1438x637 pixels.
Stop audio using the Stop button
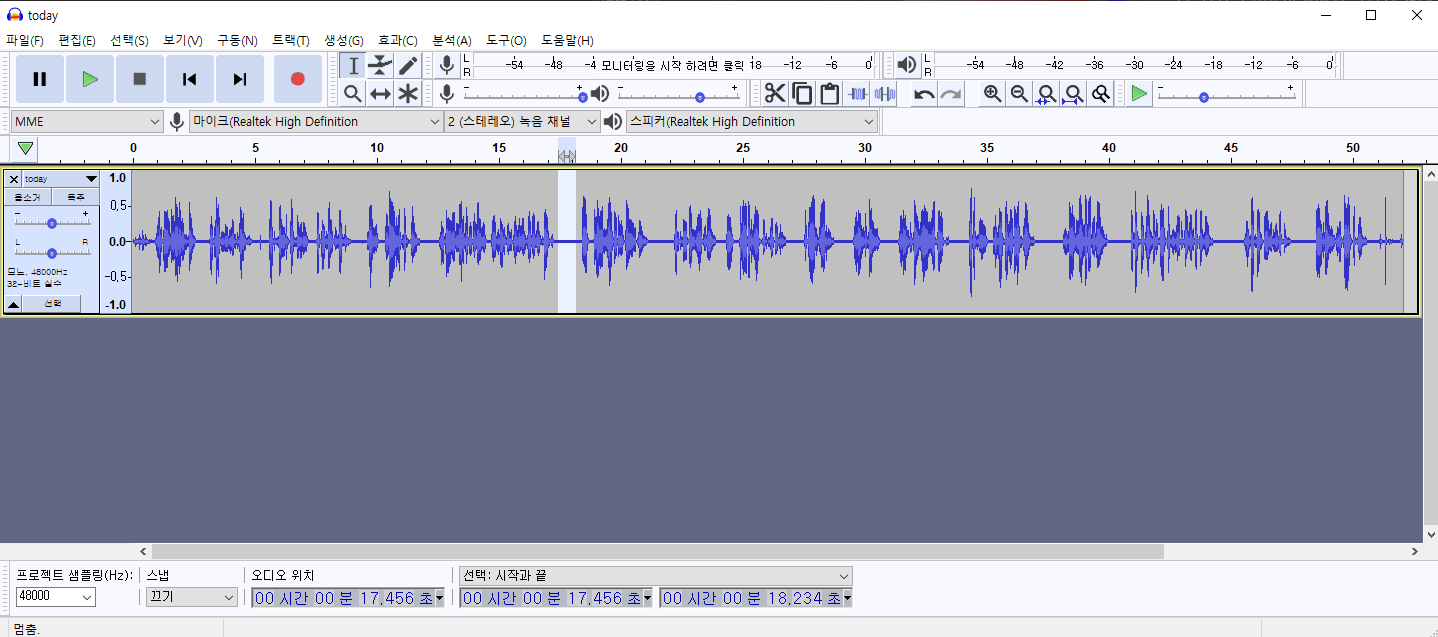pyautogui.click(x=140, y=79)
